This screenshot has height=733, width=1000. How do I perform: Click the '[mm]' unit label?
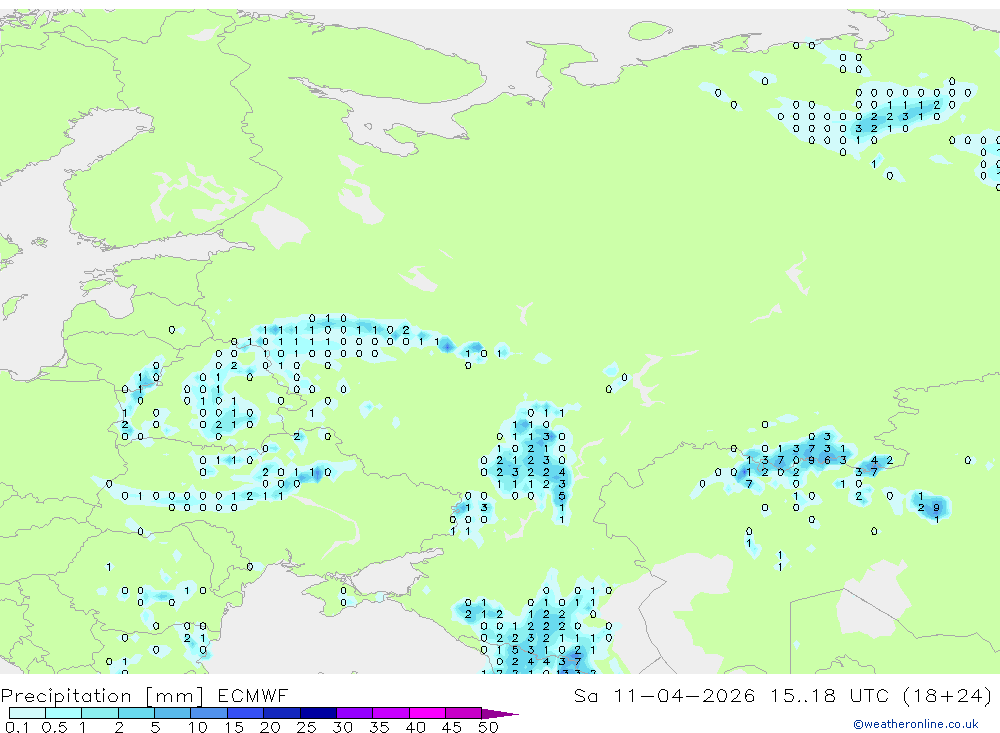click(x=175, y=696)
